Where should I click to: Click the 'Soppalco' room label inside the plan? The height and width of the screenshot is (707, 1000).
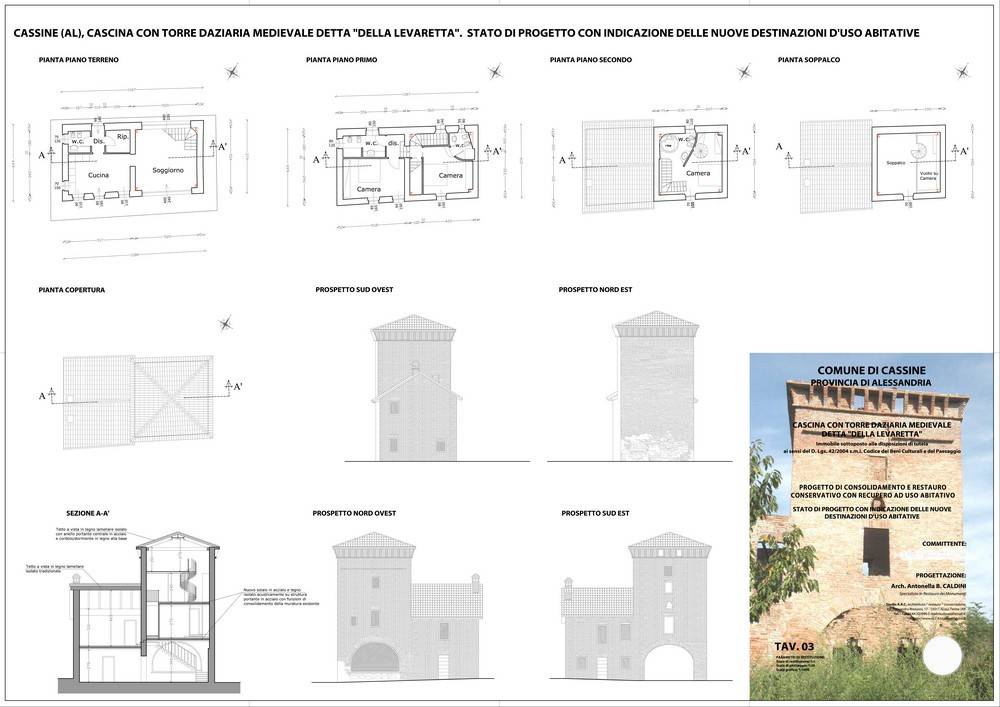pyautogui.click(x=895, y=163)
